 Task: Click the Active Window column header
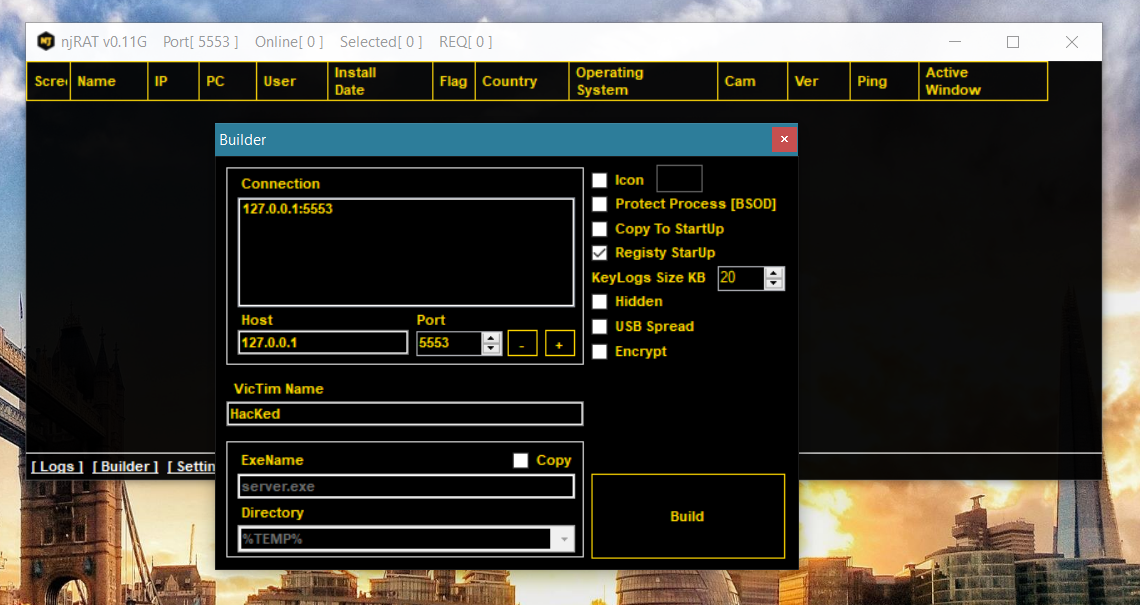pos(982,81)
